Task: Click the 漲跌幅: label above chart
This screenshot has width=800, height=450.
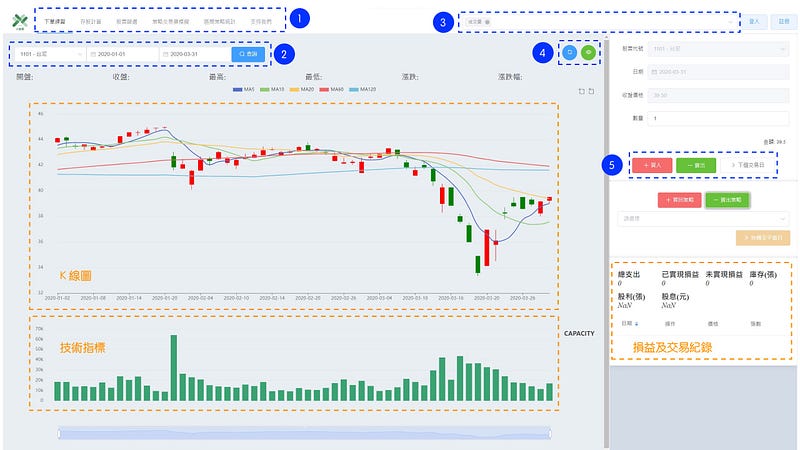Action: [510, 77]
